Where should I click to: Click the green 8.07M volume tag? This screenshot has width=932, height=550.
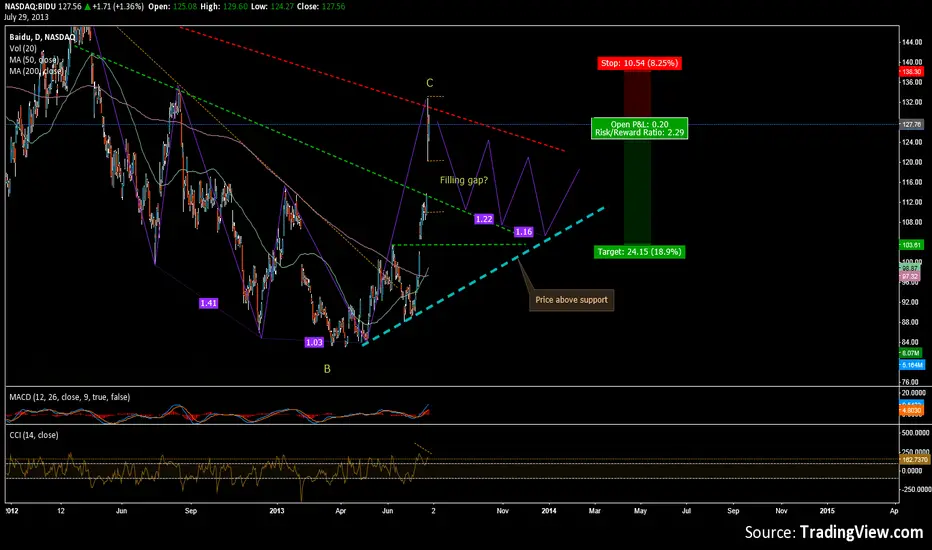coord(912,353)
